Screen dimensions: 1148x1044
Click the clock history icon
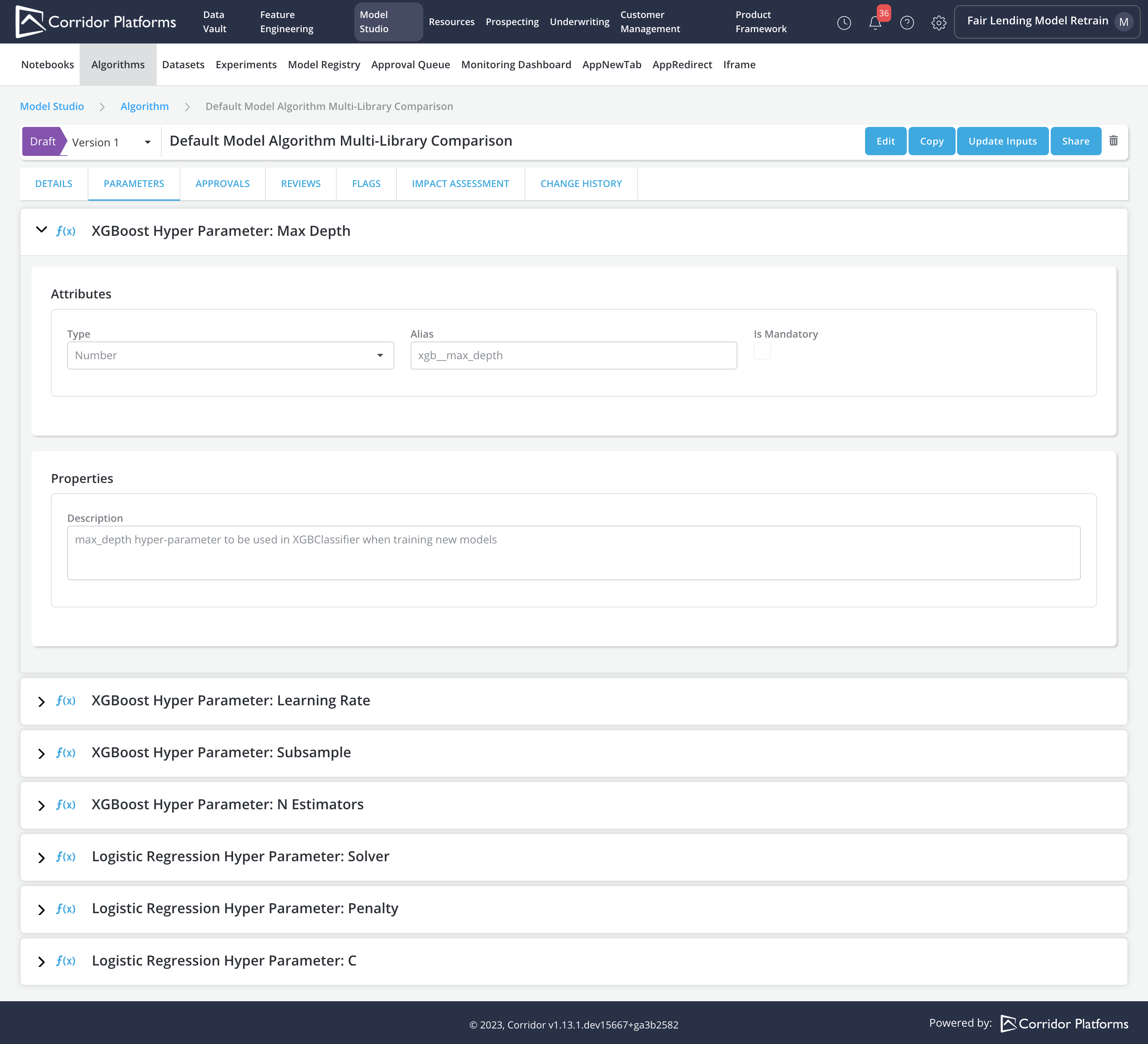click(844, 23)
